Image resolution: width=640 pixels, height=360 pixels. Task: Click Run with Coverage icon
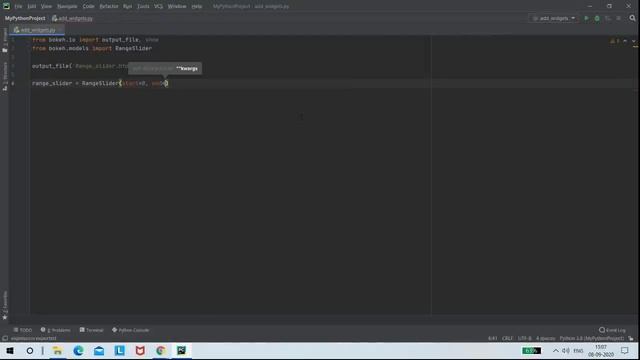click(608, 18)
